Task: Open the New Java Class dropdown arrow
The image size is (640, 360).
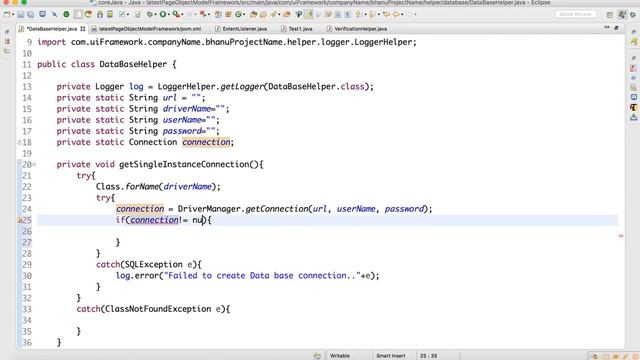Action: pos(244,15)
